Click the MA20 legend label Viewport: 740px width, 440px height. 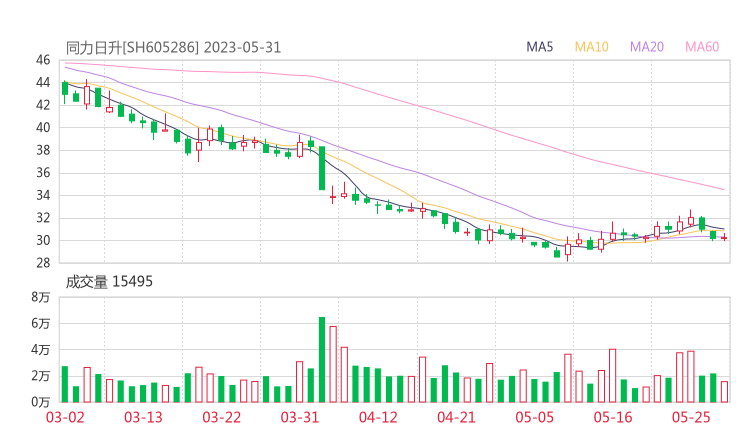(647, 47)
